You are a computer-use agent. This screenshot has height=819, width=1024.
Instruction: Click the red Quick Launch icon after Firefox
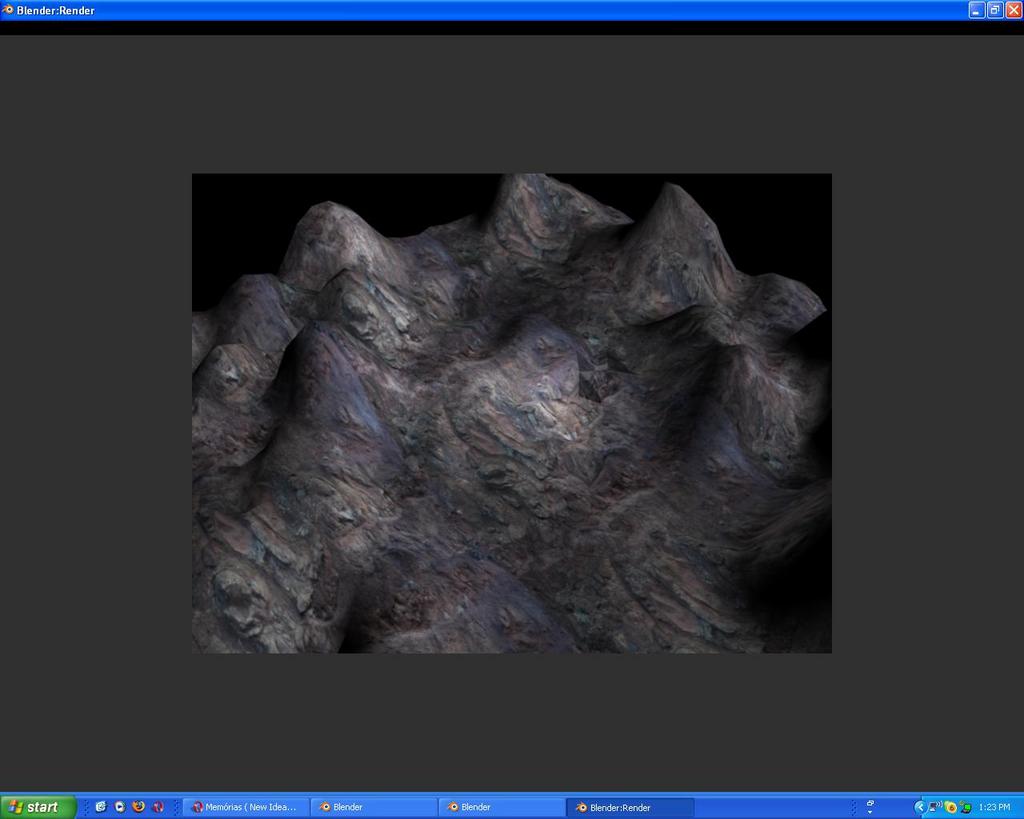(158, 807)
